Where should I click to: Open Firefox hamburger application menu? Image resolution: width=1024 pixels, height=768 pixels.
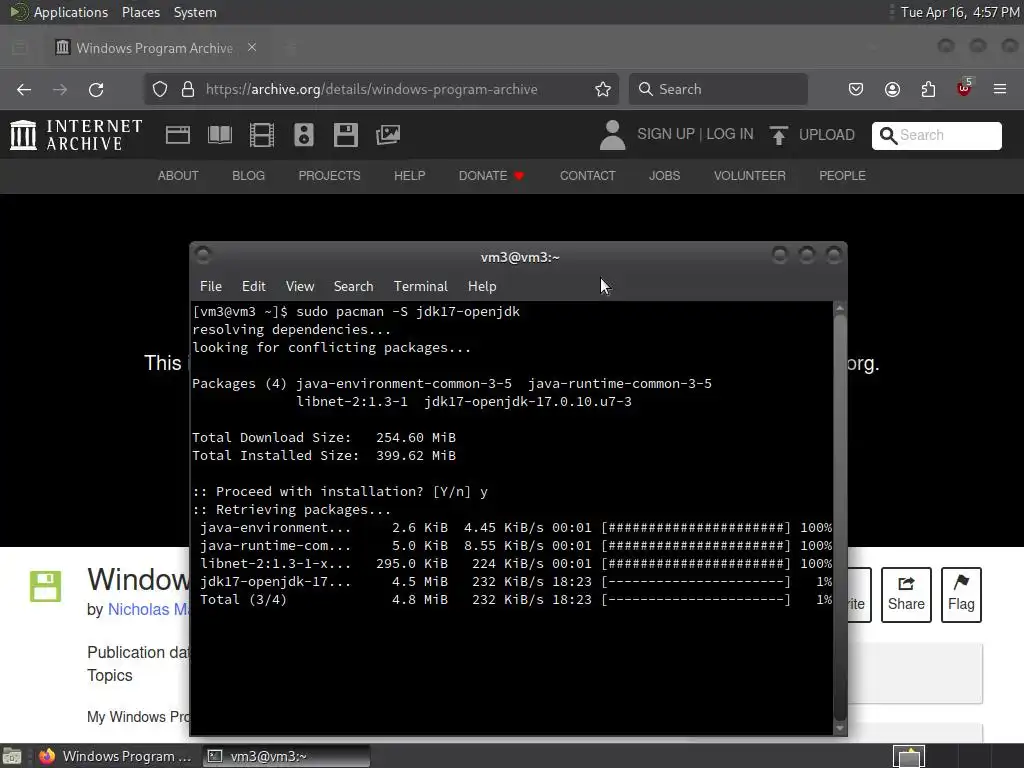(1000, 89)
